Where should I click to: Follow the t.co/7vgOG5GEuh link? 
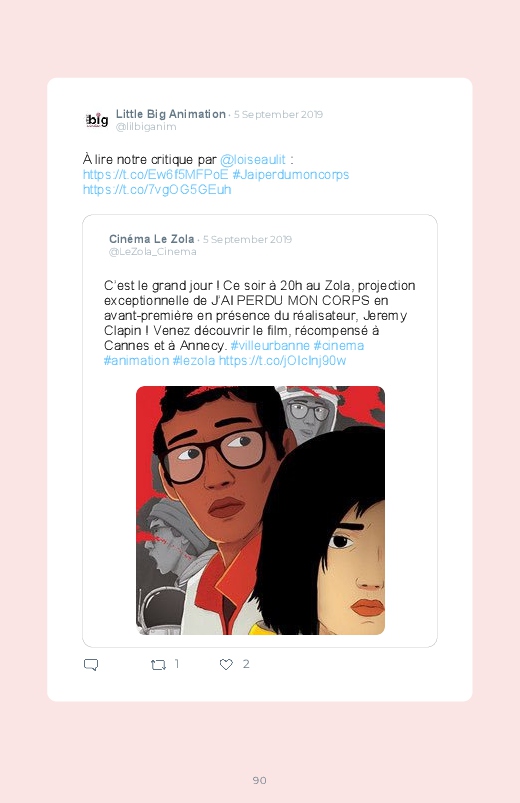157,189
